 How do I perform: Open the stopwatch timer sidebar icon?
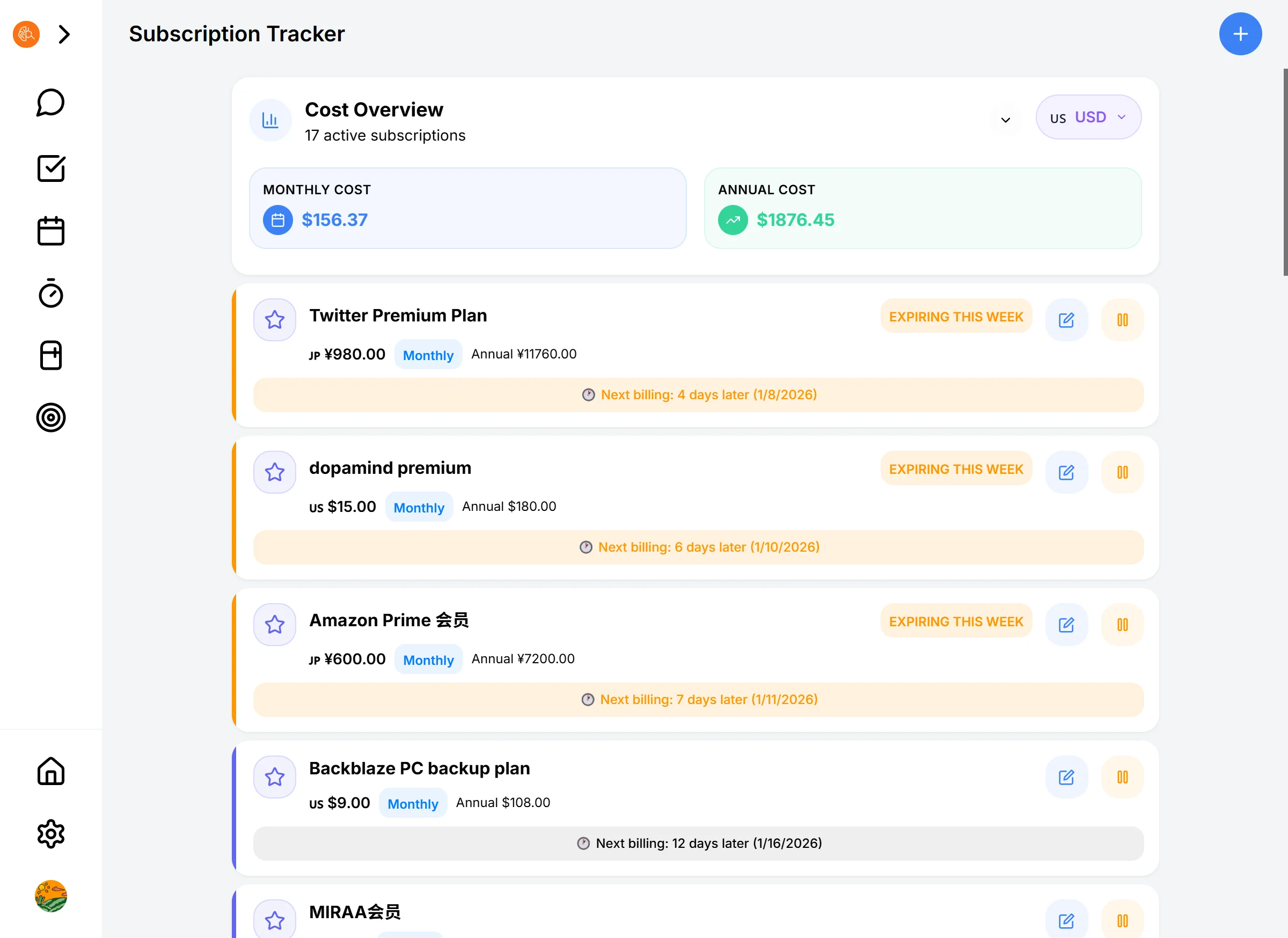click(50, 294)
